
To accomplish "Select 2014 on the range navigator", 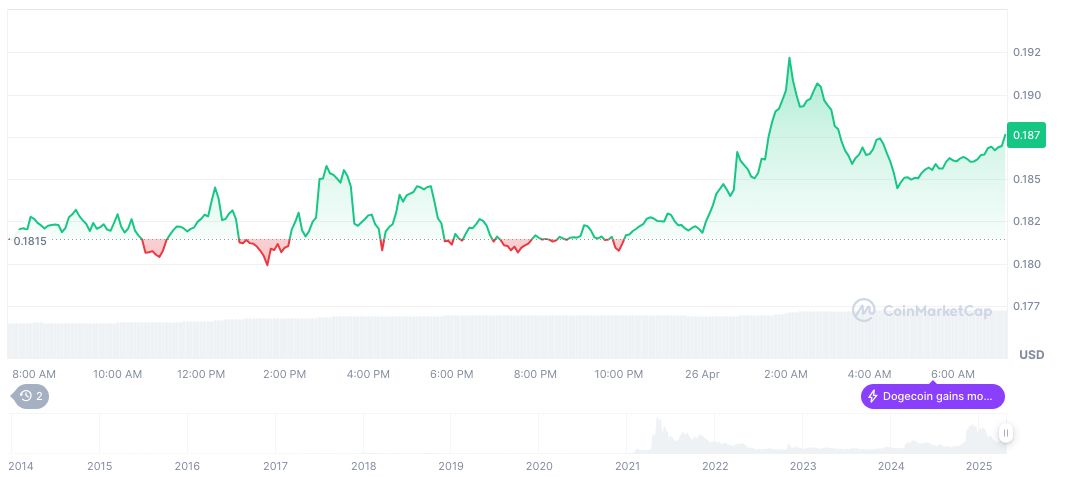I will [21, 466].
